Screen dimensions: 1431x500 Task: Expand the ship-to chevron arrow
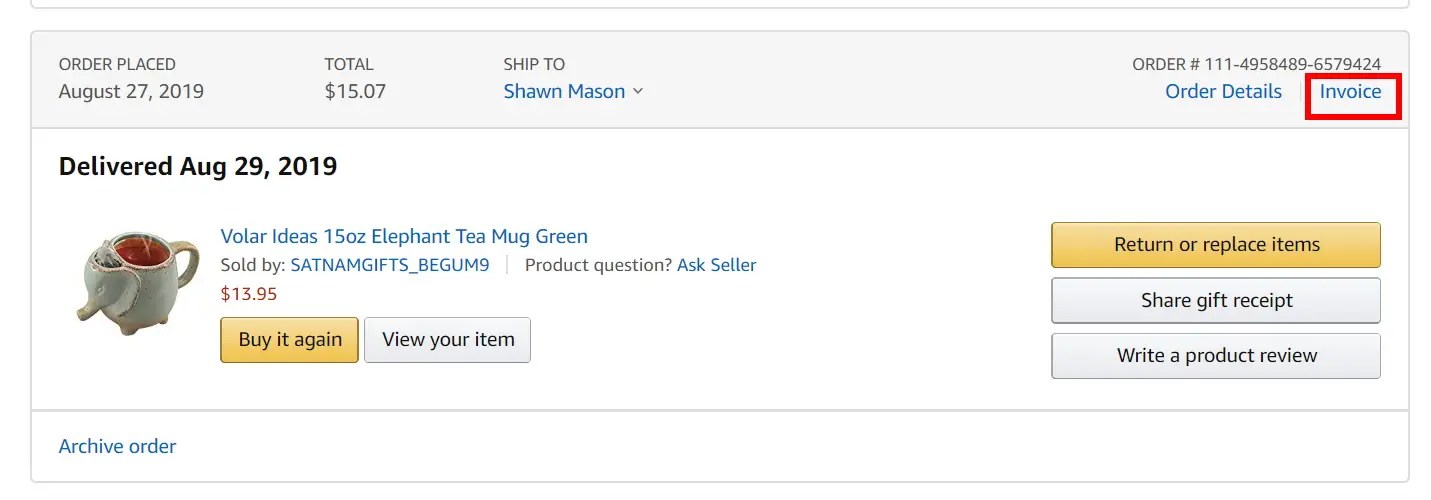638,92
